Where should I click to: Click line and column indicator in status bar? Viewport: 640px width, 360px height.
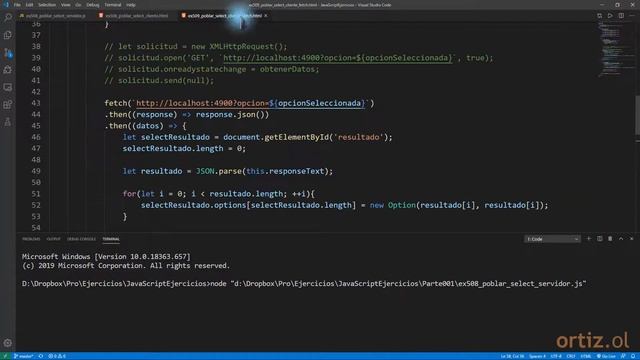click(513, 356)
